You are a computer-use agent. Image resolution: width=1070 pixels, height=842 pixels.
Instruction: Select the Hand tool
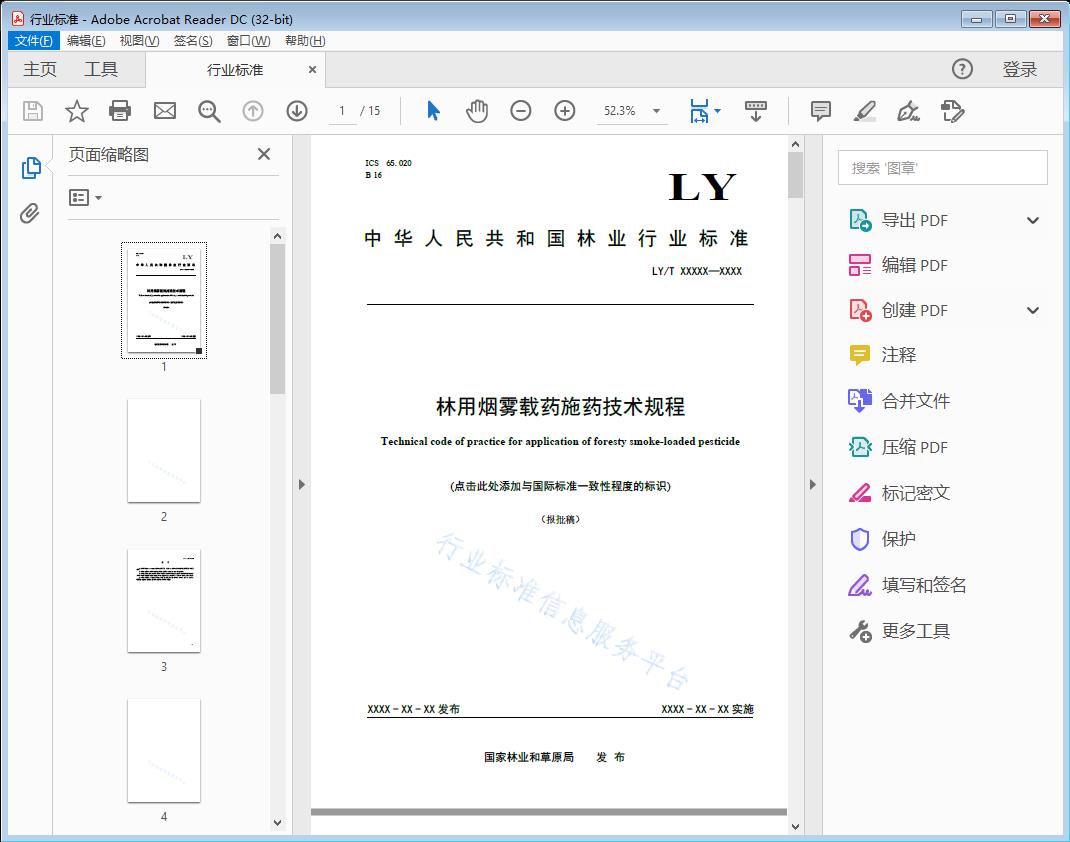pos(477,111)
